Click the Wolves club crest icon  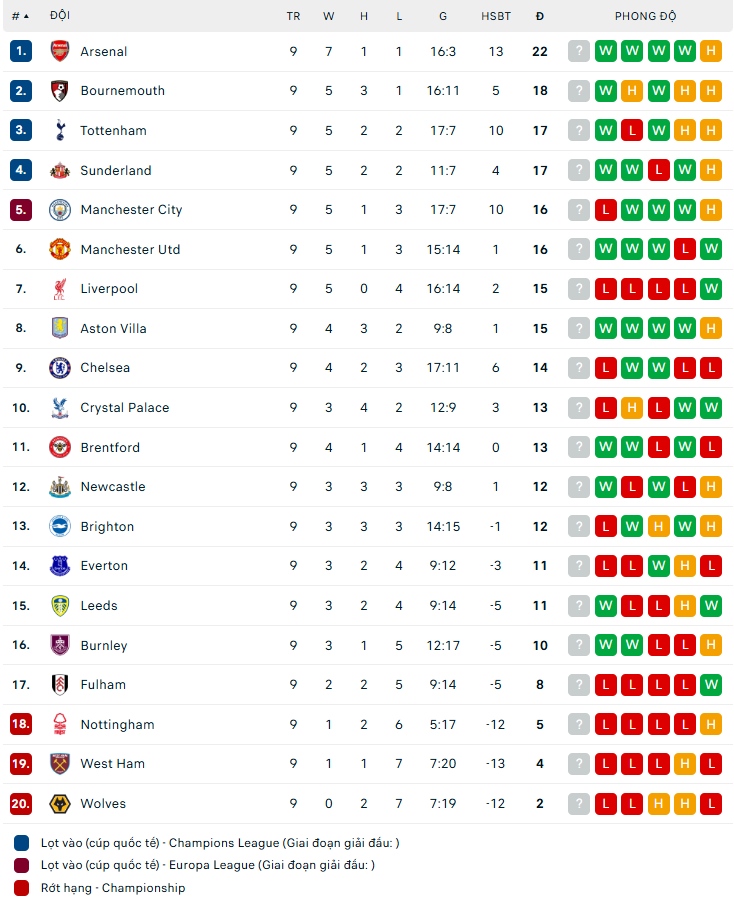point(60,804)
